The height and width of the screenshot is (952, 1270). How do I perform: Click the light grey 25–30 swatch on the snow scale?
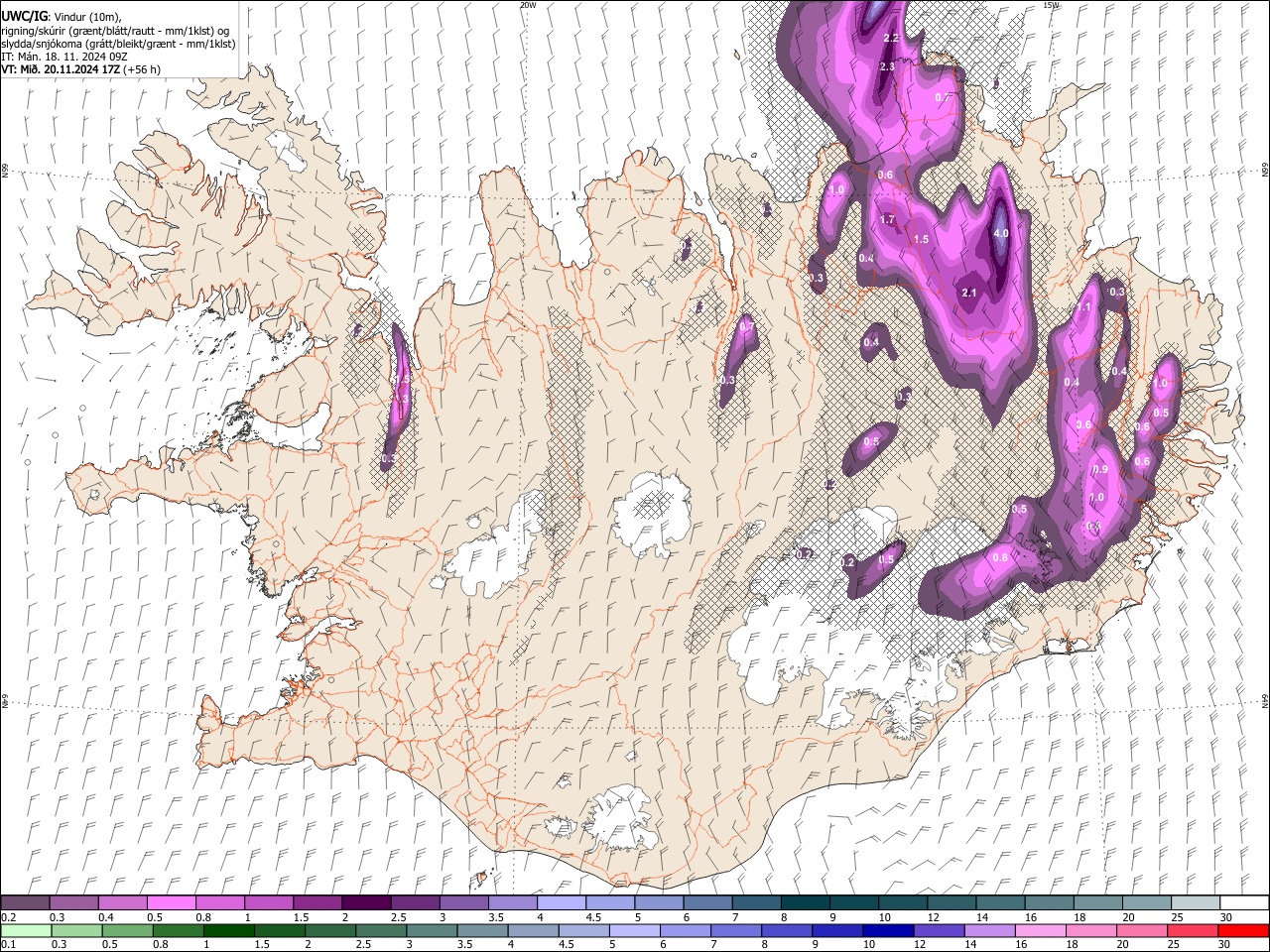click(1196, 903)
